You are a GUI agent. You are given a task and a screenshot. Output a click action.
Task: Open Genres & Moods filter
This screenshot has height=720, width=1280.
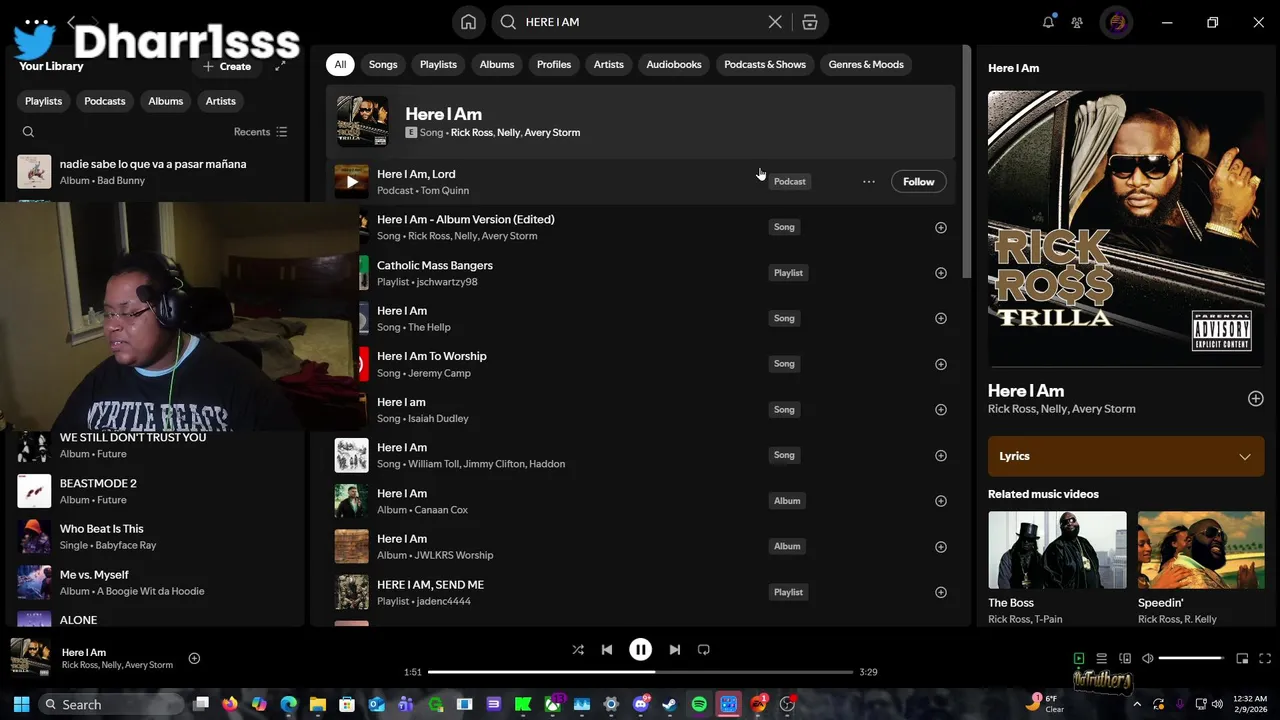866,65
